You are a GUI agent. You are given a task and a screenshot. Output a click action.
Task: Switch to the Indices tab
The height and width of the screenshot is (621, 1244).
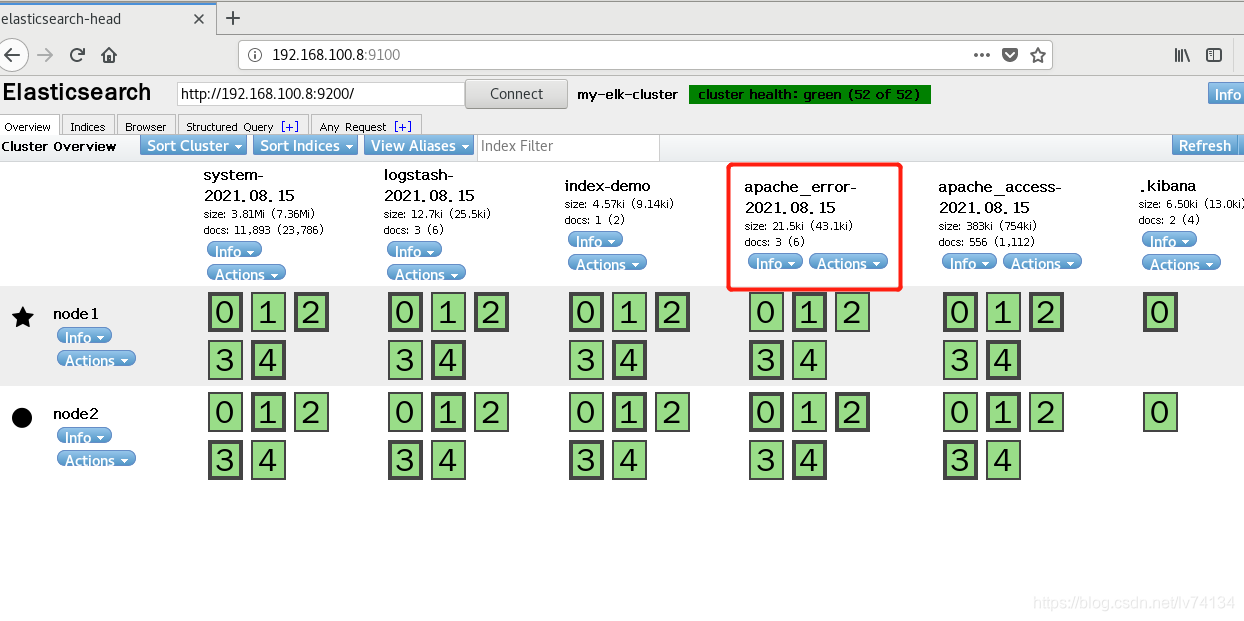point(88,126)
